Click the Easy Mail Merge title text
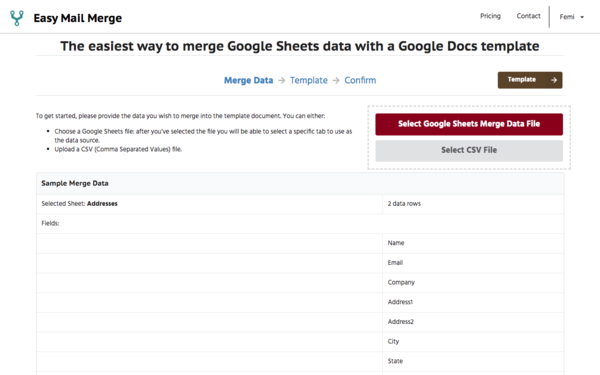 coord(78,18)
